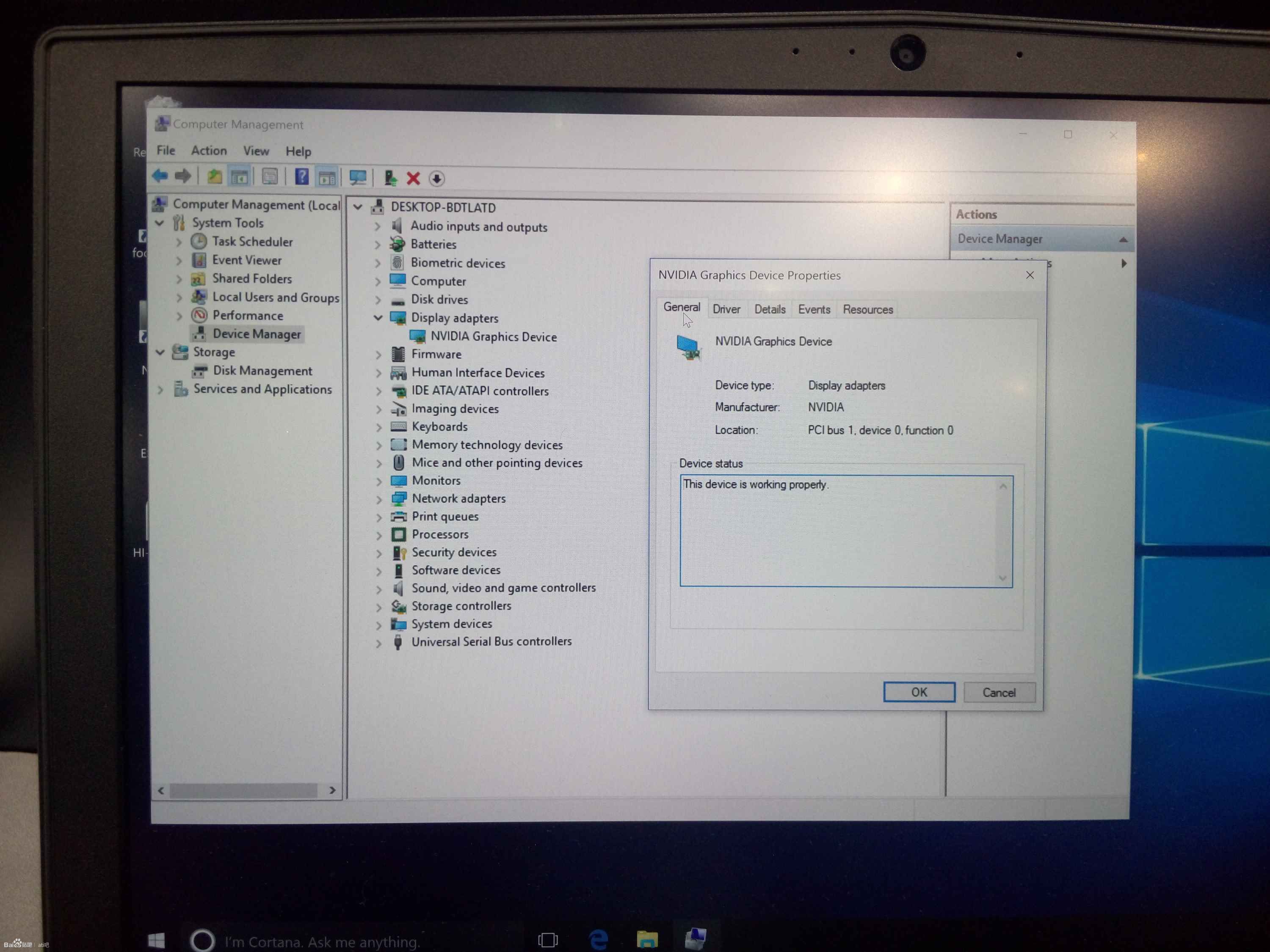
Task: Switch to the Driver tab
Action: pos(726,309)
